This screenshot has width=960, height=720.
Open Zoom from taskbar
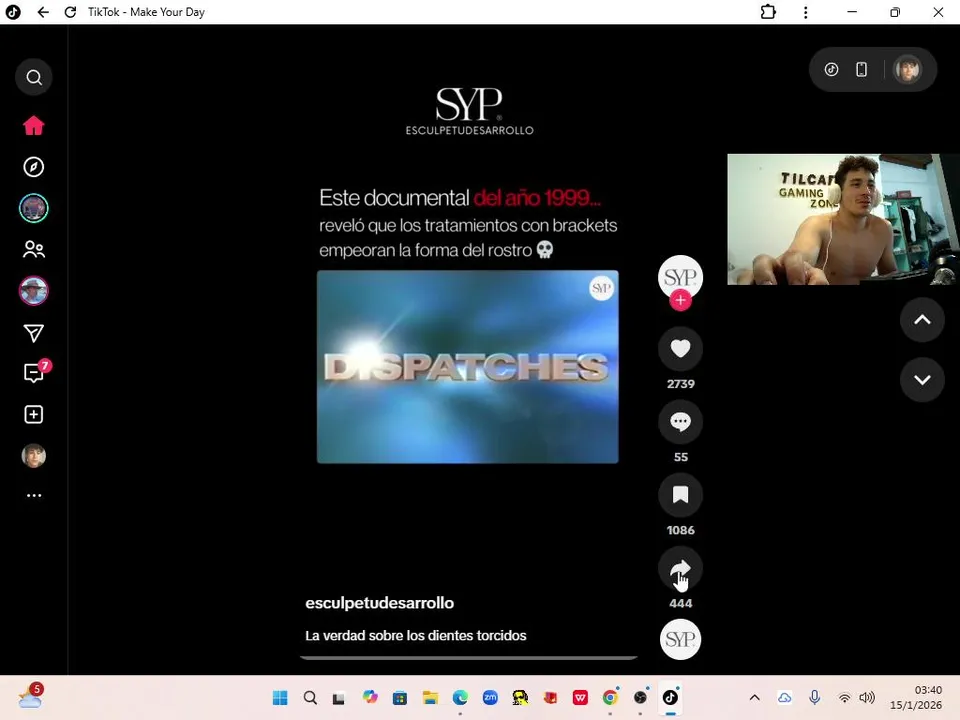click(x=490, y=697)
